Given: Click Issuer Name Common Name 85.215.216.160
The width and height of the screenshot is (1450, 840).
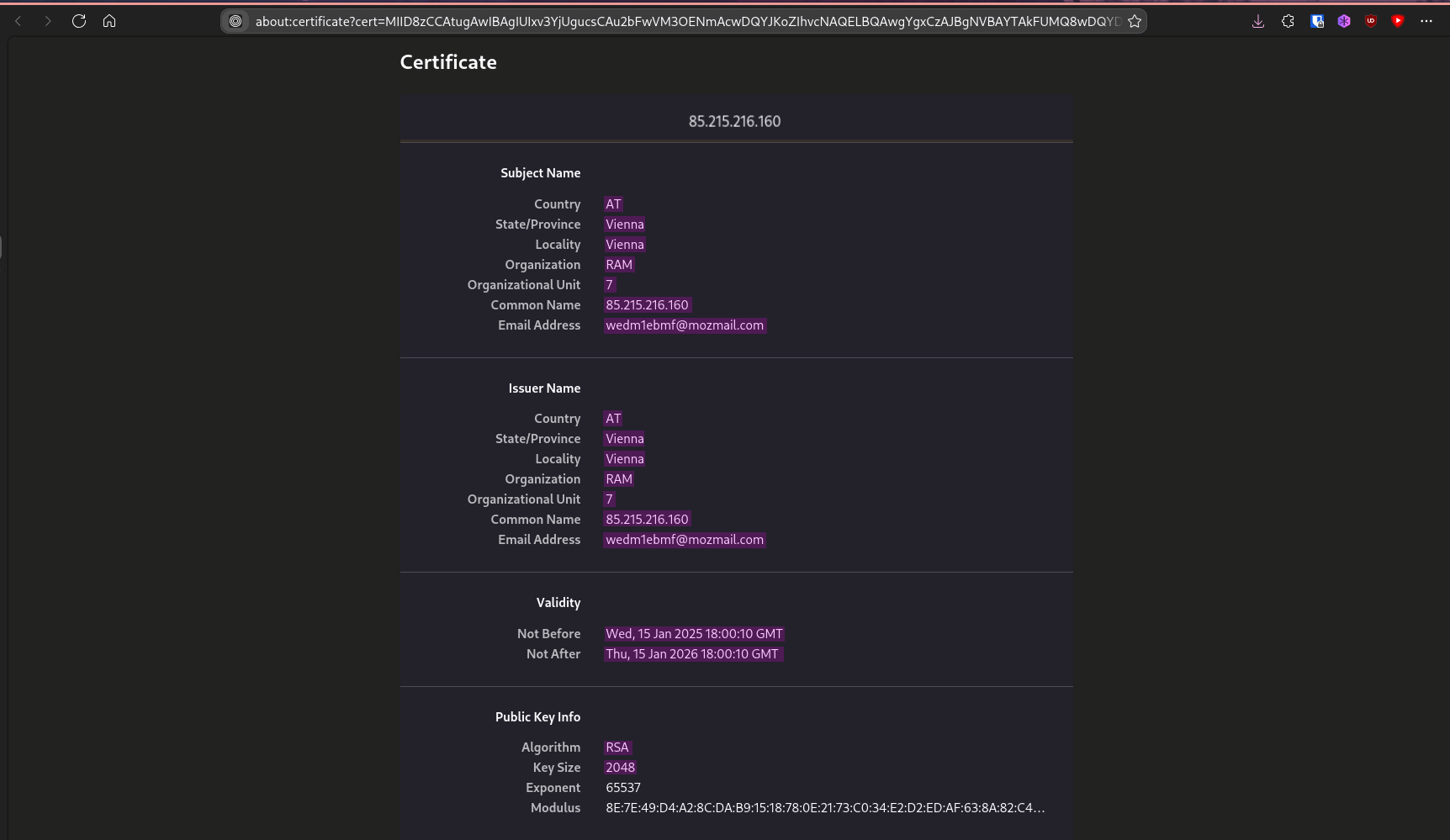Looking at the screenshot, I should [x=647, y=520].
